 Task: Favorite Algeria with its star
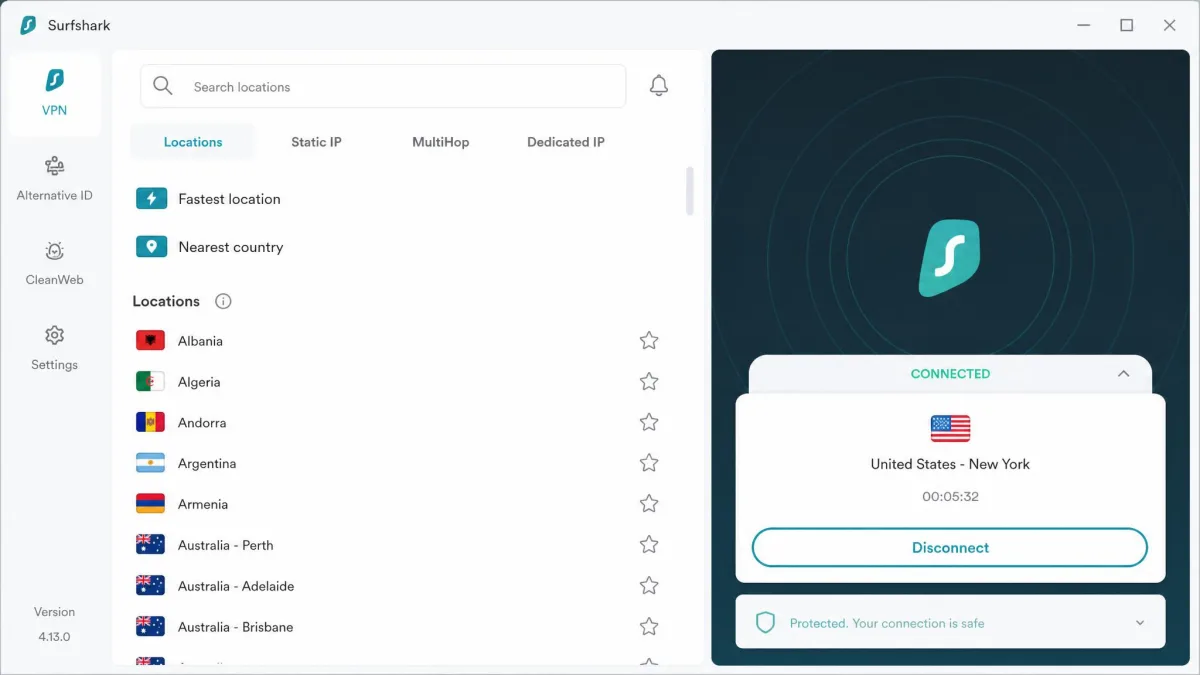(x=649, y=382)
